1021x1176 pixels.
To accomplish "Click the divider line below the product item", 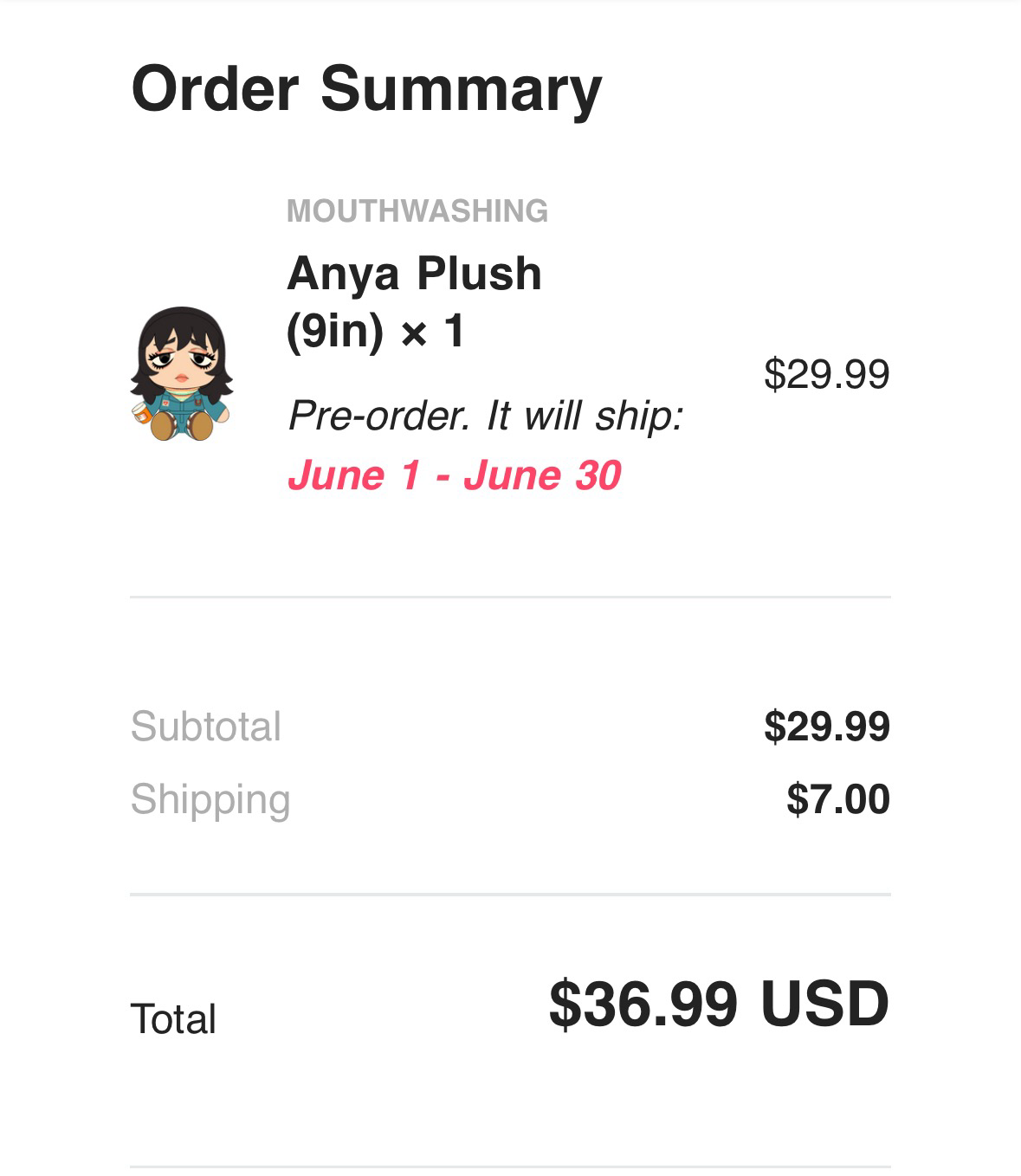I will [510, 597].
